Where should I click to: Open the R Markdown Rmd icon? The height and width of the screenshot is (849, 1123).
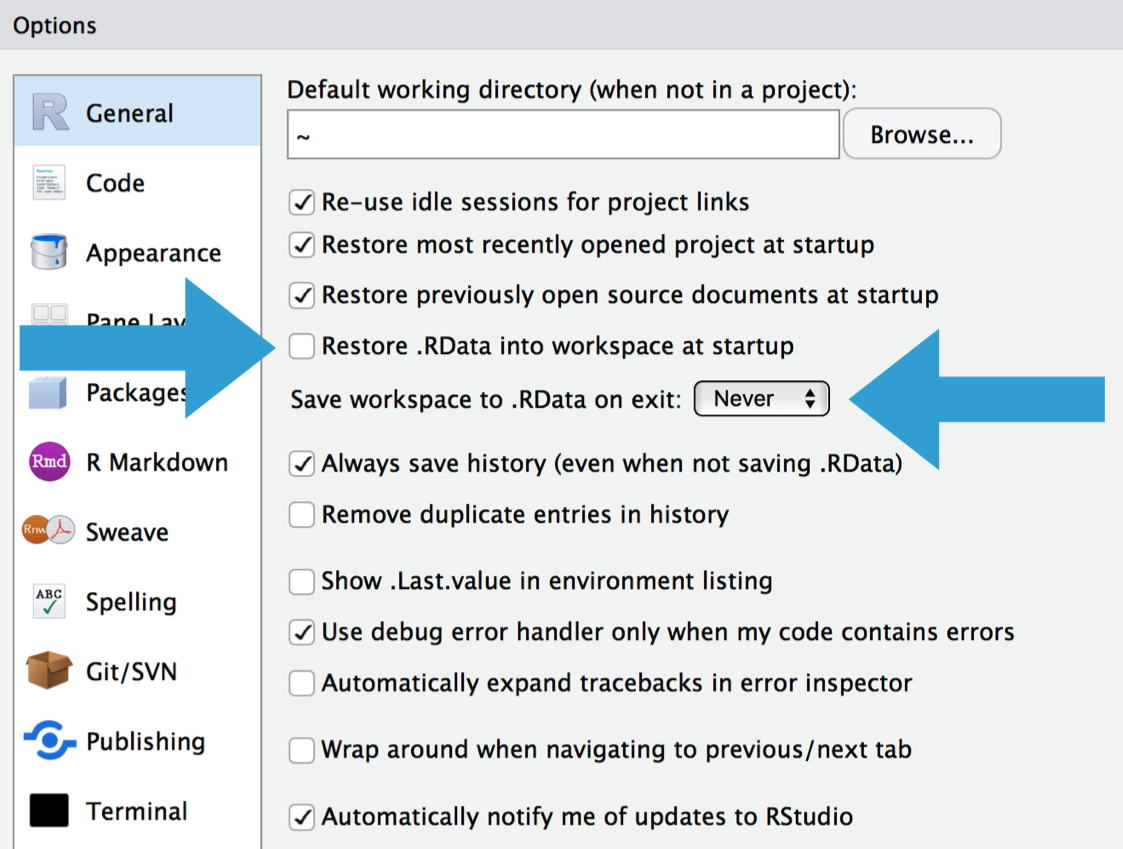49,461
